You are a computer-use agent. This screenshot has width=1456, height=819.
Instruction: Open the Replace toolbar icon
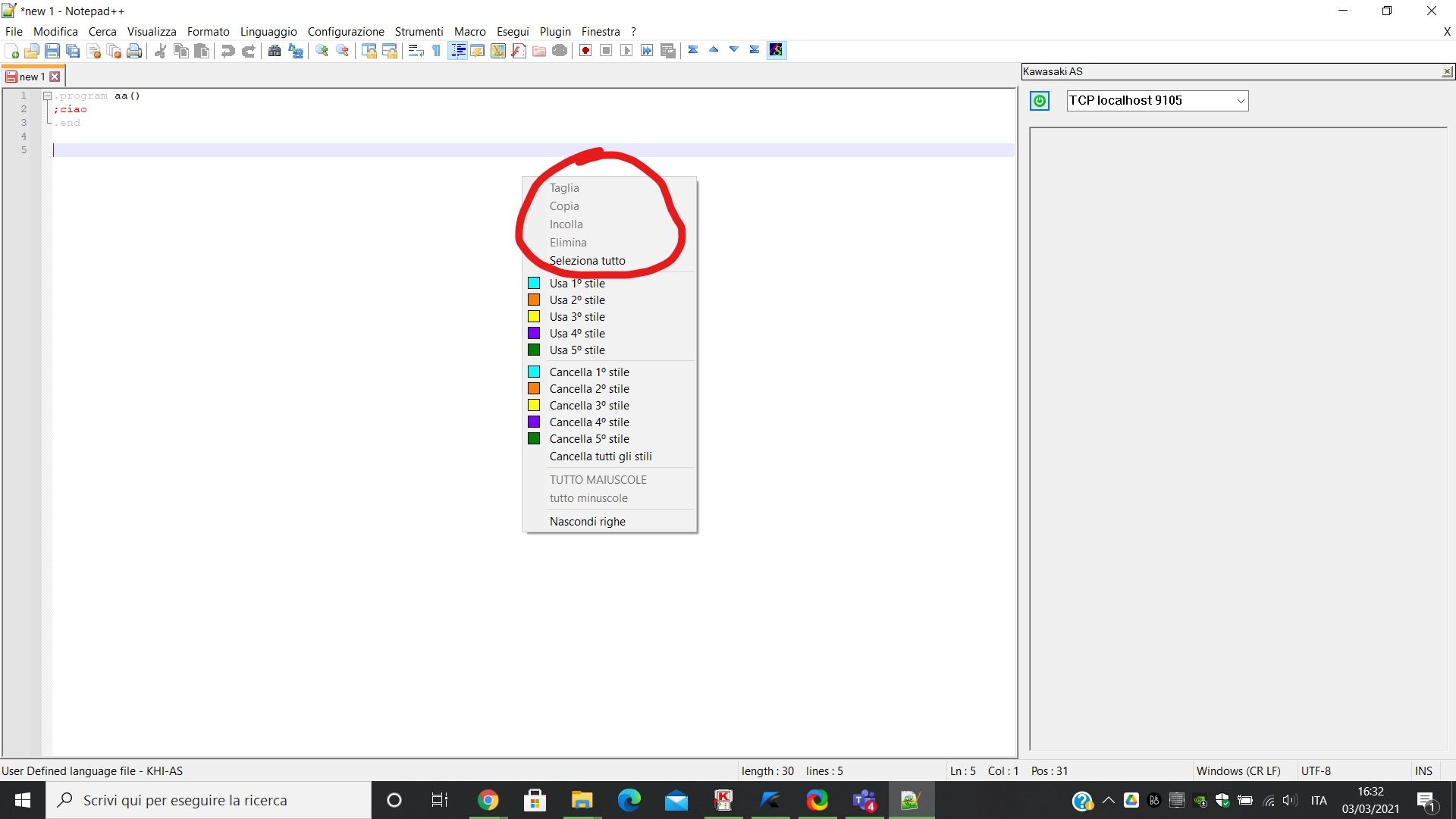pyautogui.click(x=295, y=51)
